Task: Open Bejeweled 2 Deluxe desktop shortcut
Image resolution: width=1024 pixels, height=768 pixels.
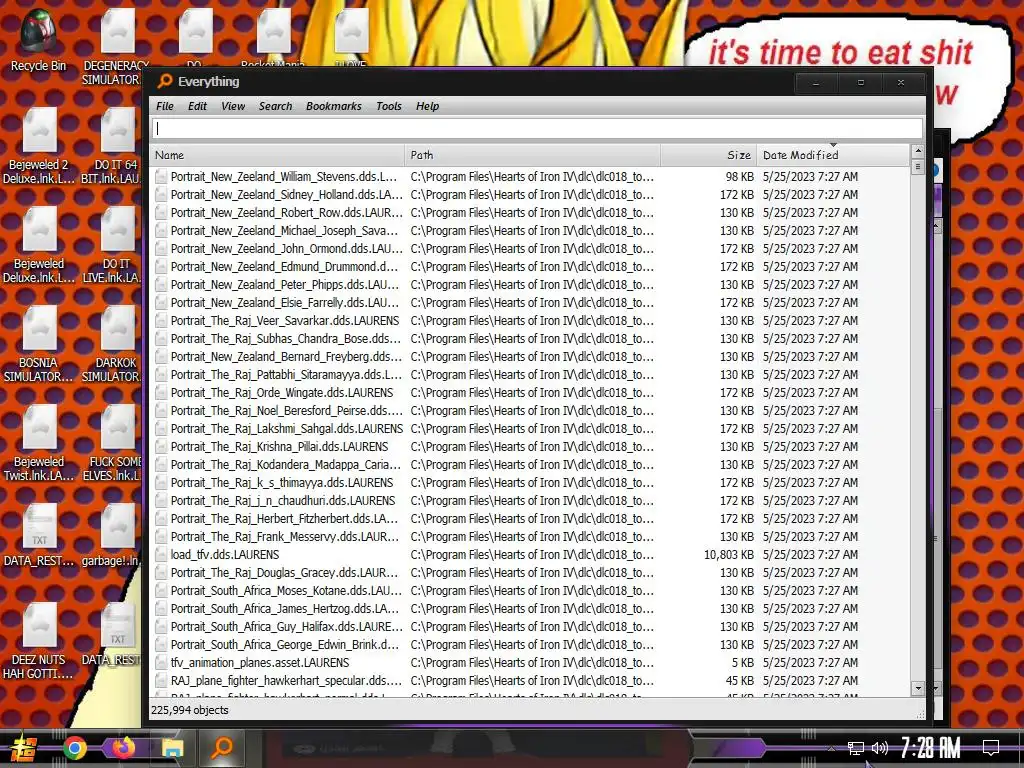Action: click(39, 146)
